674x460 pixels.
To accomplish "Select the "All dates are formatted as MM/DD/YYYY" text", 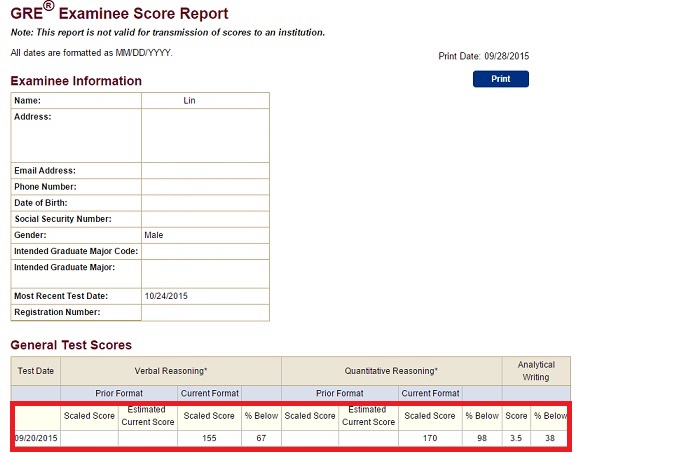I will 91,53.
